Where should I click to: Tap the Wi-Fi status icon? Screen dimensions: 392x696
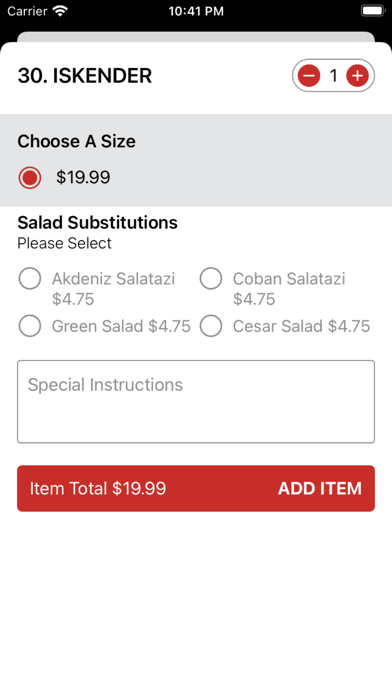(x=59, y=11)
